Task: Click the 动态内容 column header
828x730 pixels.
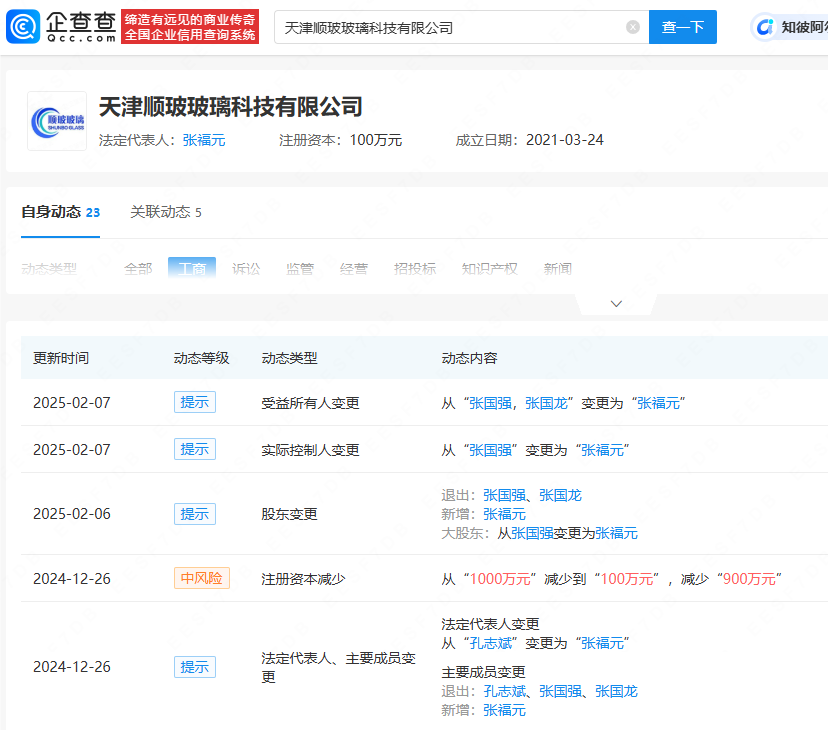Action: coord(469,358)
